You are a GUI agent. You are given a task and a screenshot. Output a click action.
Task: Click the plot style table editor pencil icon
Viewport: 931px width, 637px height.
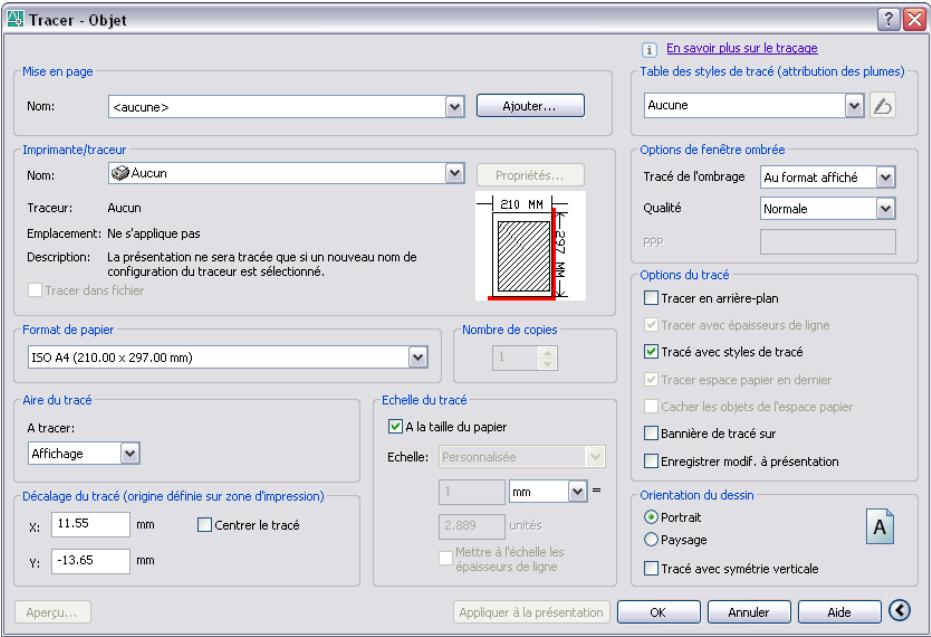(x=883, y=106)
